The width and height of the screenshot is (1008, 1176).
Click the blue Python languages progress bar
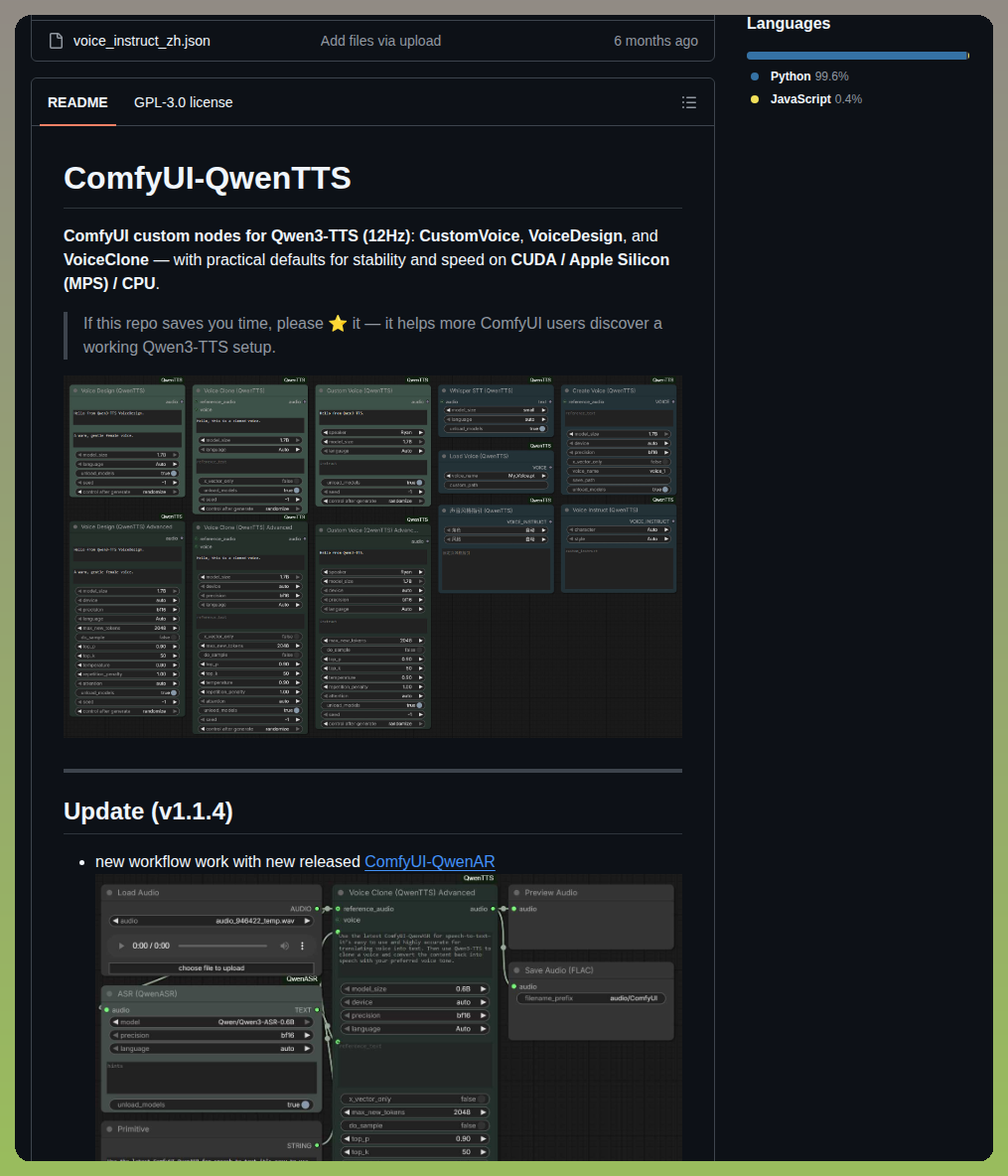click(x=856, y=56)
